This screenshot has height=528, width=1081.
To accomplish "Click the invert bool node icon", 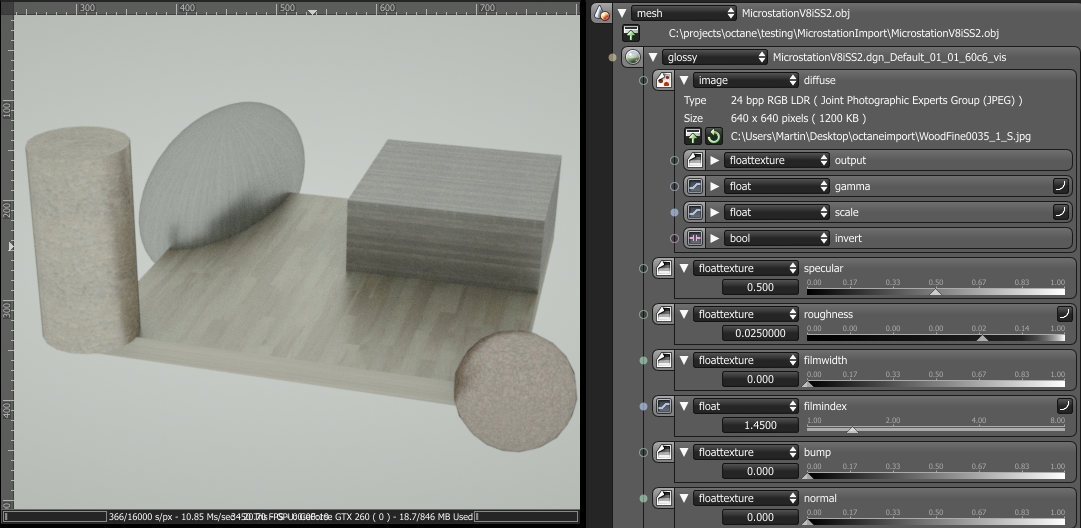I will (x=694, y=238).
